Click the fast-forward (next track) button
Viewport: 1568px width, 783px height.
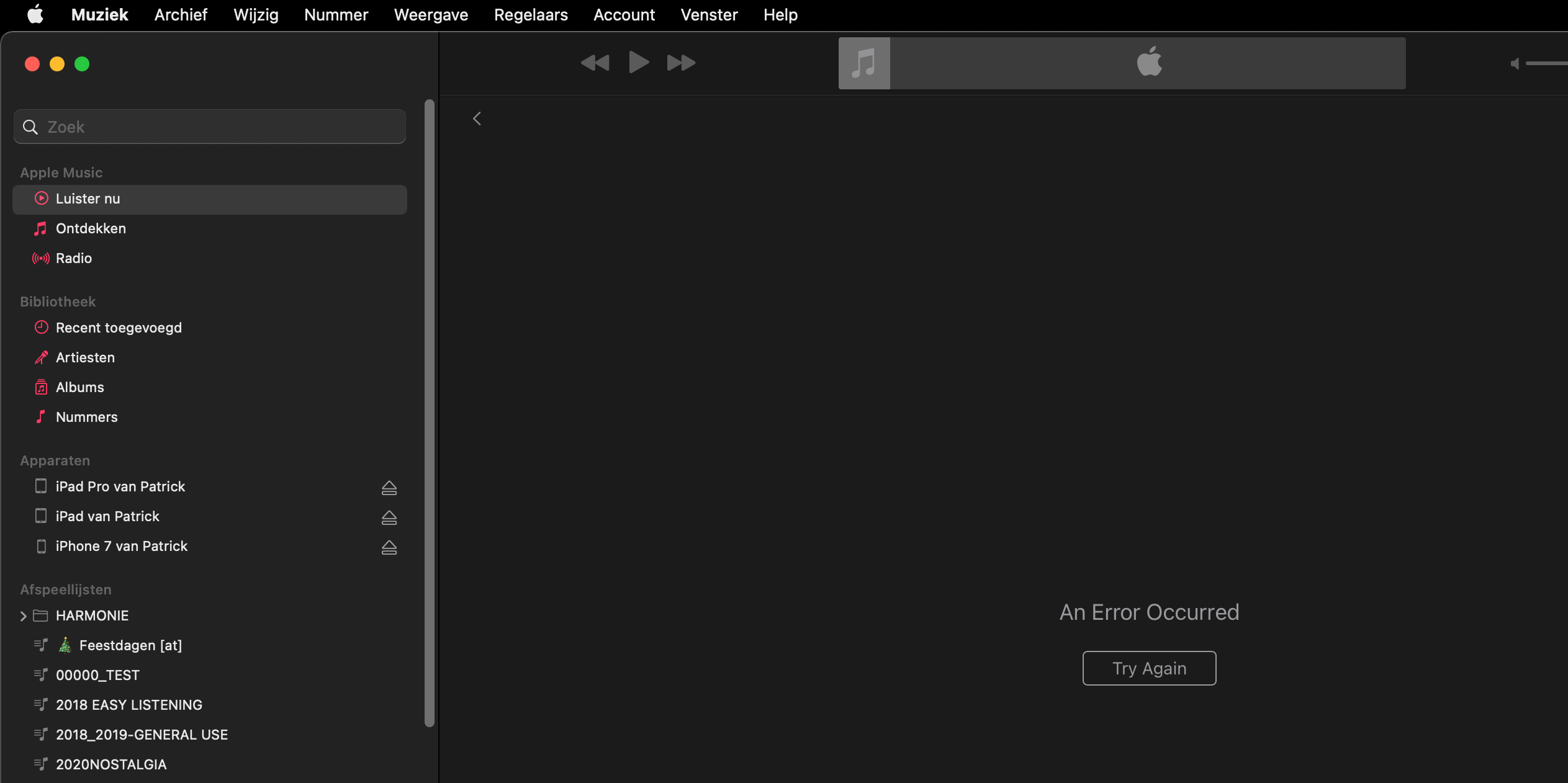click(681, 63)
